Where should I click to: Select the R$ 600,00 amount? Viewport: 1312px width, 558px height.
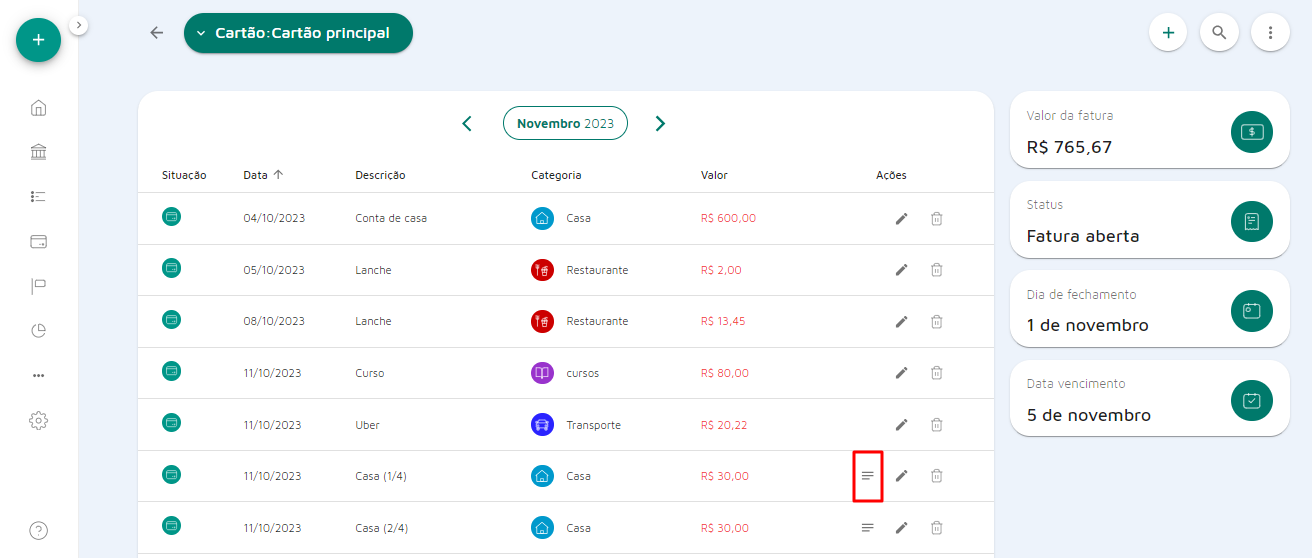[x=729, y=218]
